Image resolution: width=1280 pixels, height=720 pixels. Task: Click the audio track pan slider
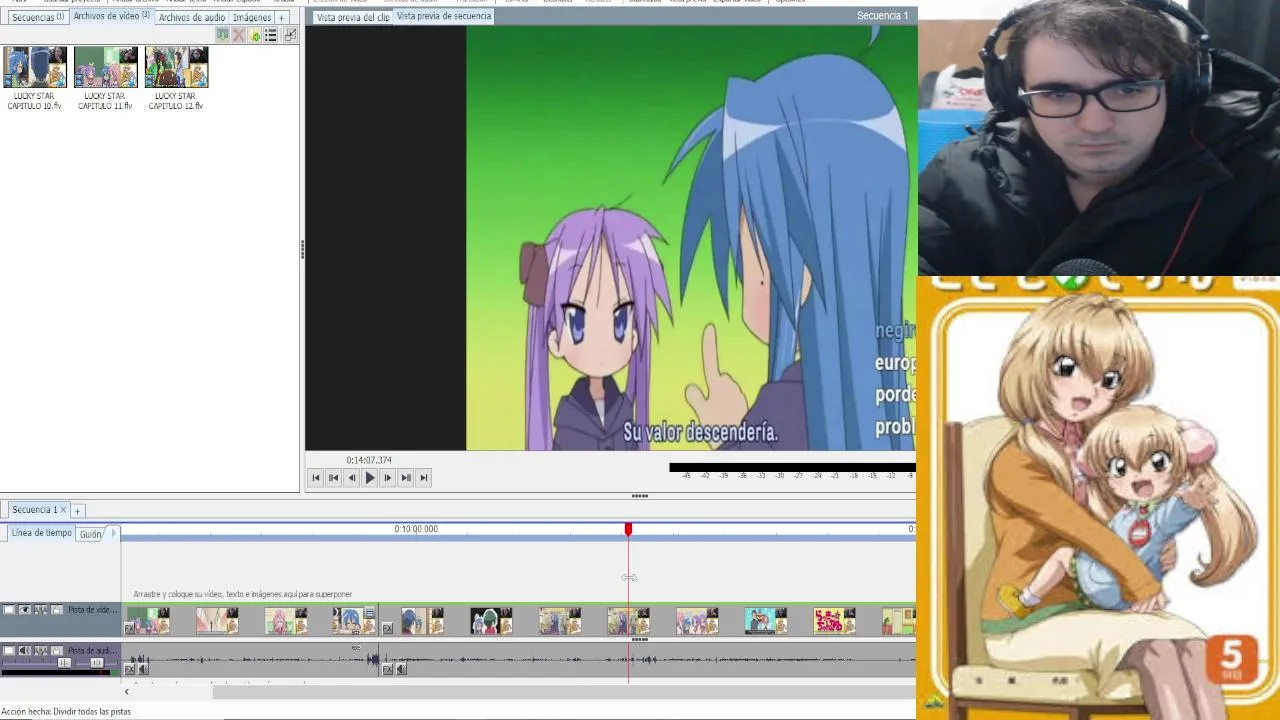(x=96, y=663)
